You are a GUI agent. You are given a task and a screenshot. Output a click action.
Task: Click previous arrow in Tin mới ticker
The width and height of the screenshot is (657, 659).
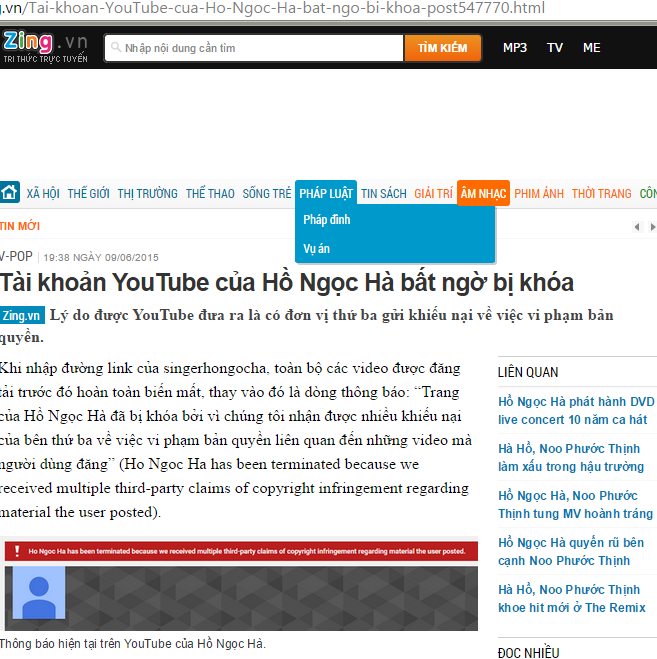pos(637,227)
